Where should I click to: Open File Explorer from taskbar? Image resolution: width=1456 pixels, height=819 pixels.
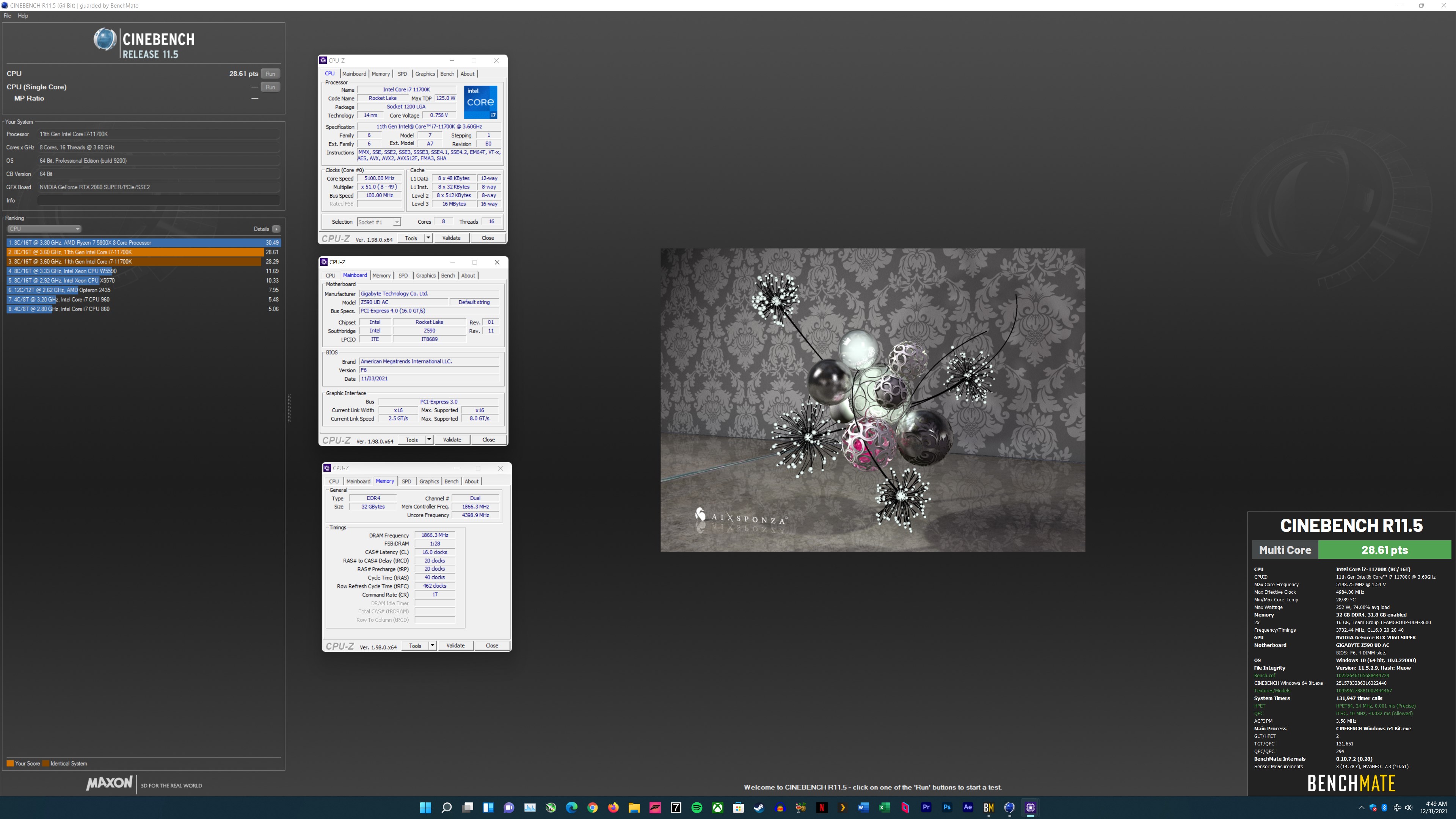click(x=634, y=808)
